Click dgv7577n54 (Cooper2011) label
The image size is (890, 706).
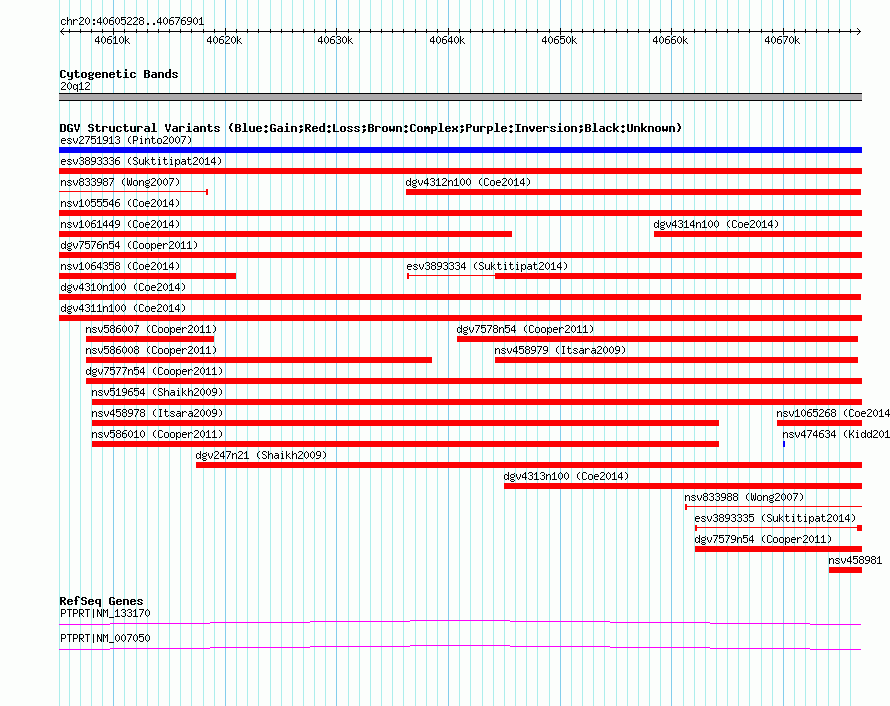point(154,371)
